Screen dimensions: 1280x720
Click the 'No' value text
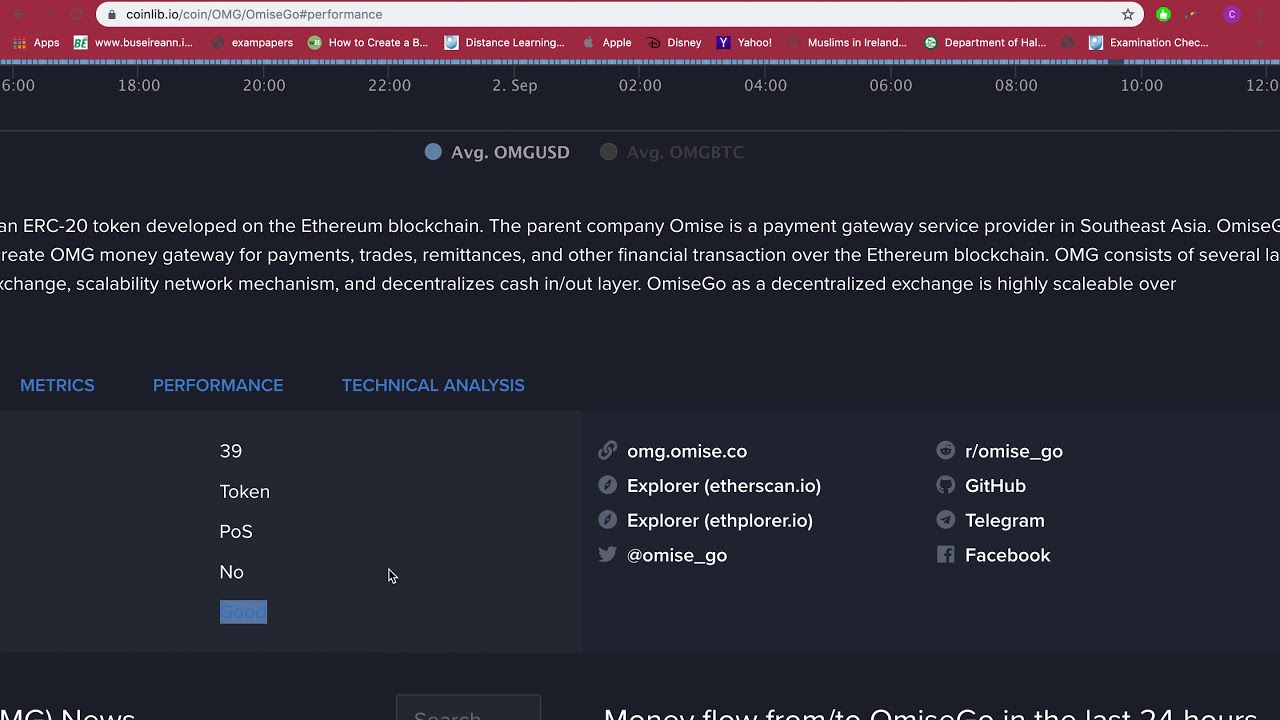(x=232, y=572)
